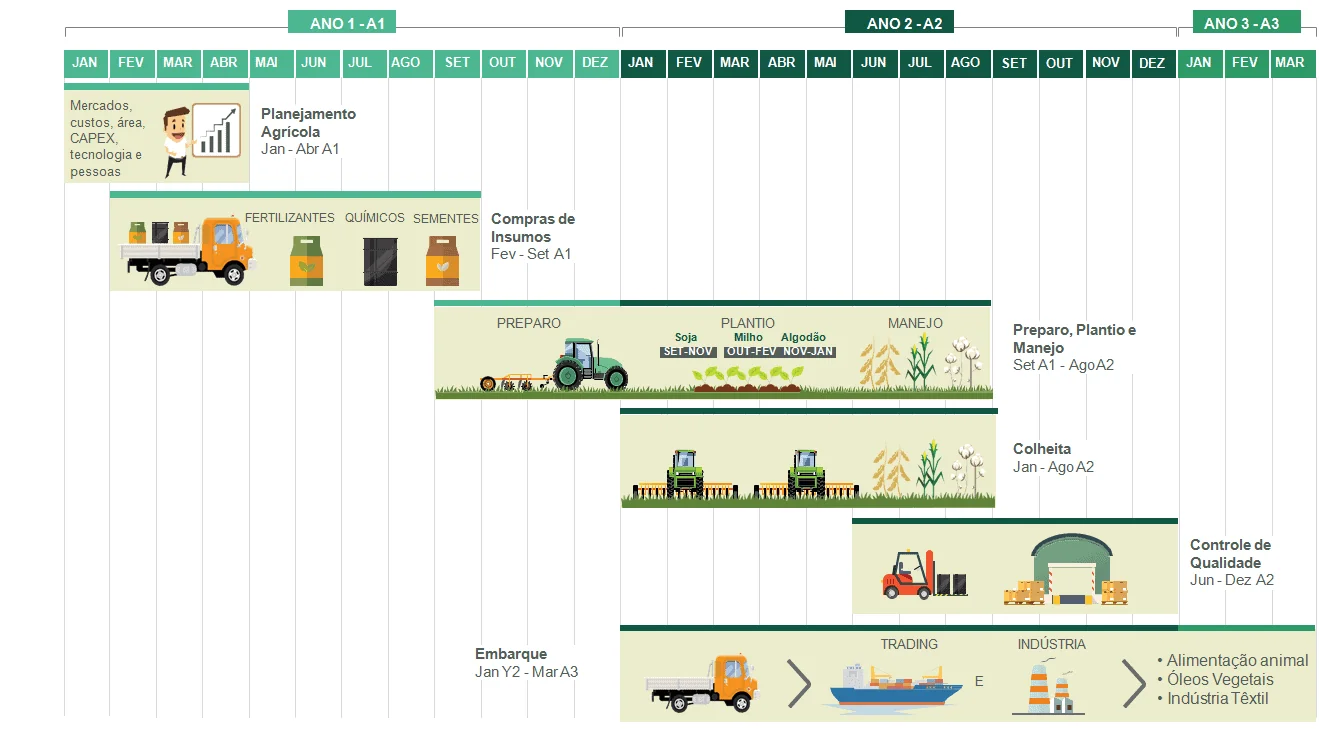Click the Controle de Qualidade label

[1230, 554]
